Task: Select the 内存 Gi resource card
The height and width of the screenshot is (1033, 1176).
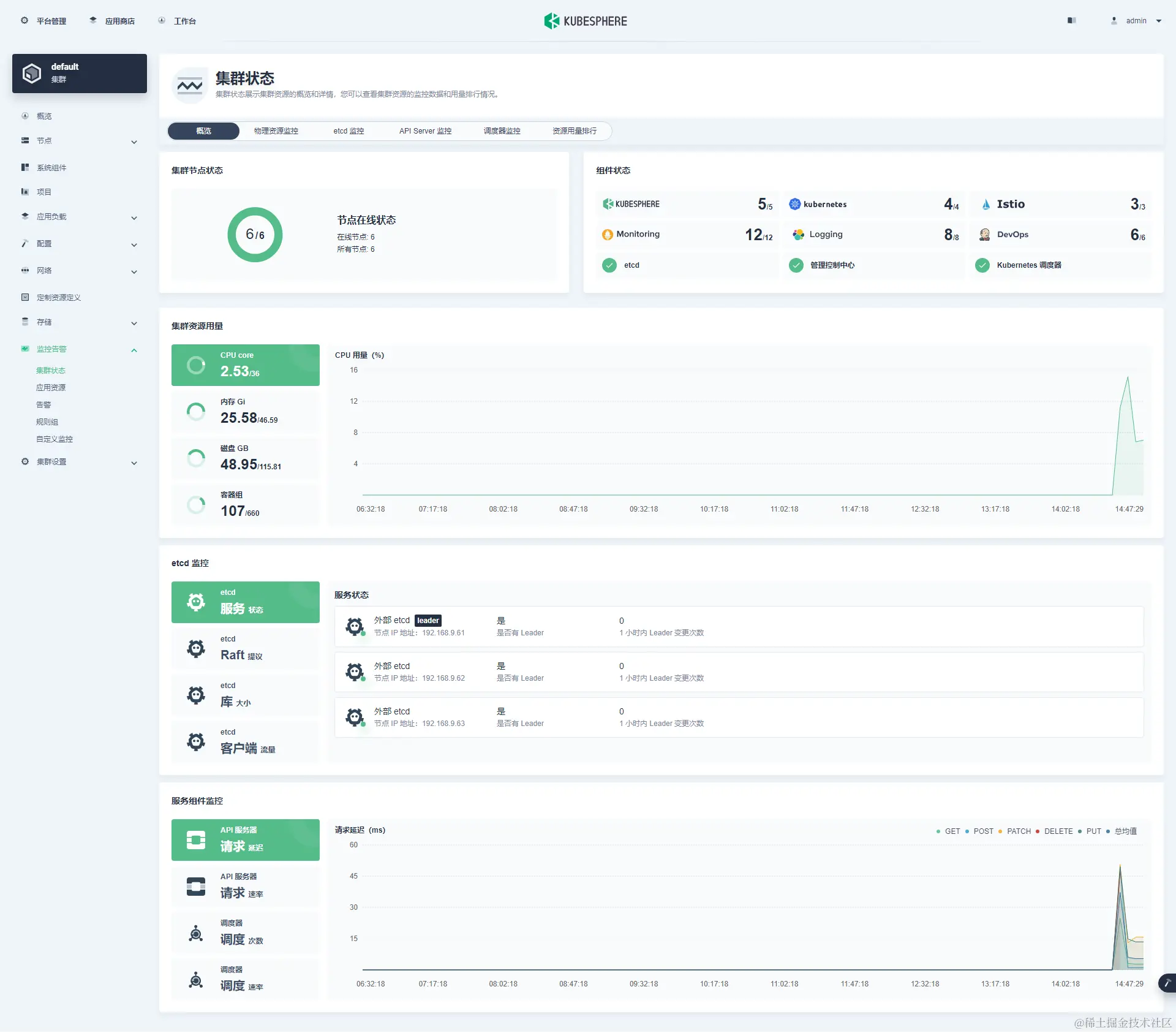Action: pos(246,412)
